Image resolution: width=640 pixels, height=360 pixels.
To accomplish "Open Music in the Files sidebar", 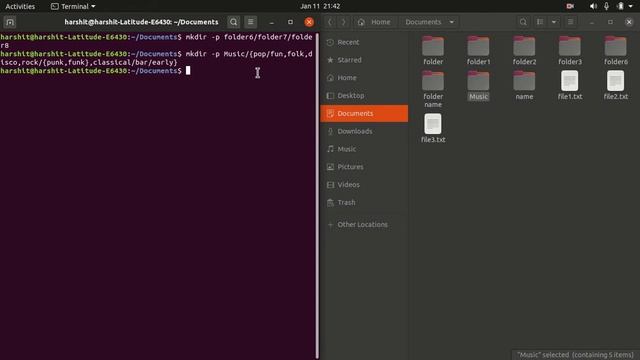I will tap(364, 149).
